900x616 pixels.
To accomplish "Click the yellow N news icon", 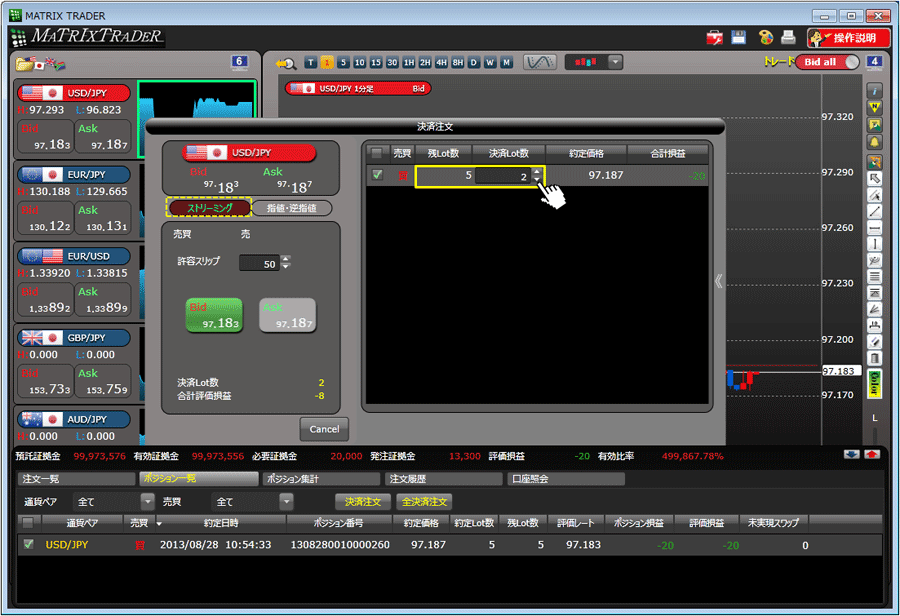I will pos(874,107).
